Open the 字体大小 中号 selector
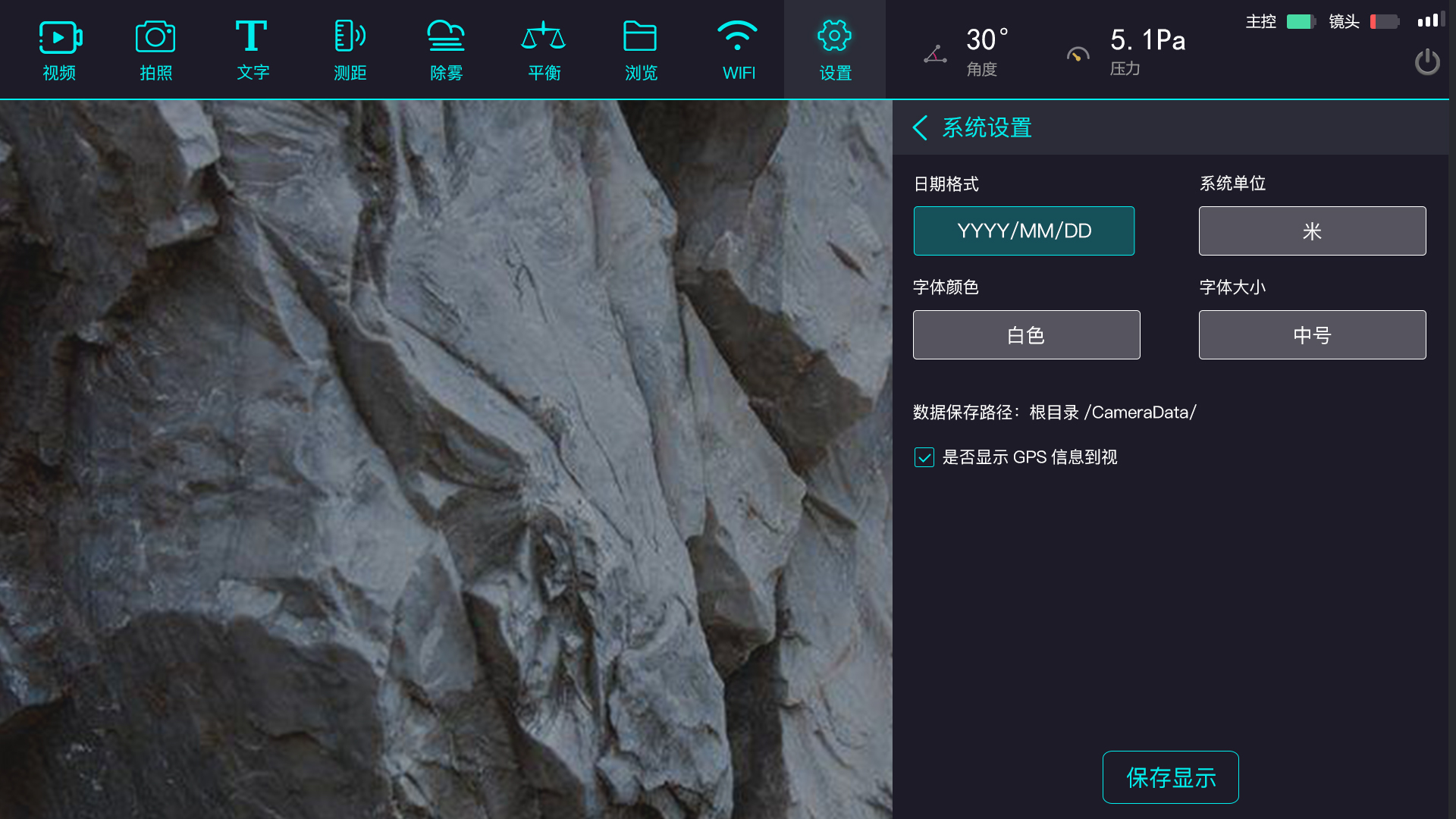This screenshot has width=1456, height=819. [x=1312, y=334]
